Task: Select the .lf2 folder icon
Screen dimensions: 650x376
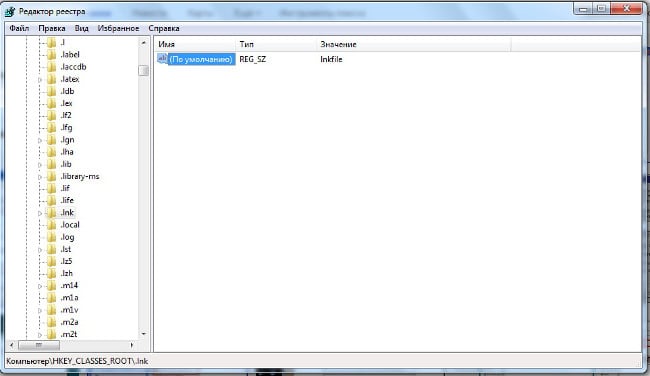Action: tap(51, 115)
